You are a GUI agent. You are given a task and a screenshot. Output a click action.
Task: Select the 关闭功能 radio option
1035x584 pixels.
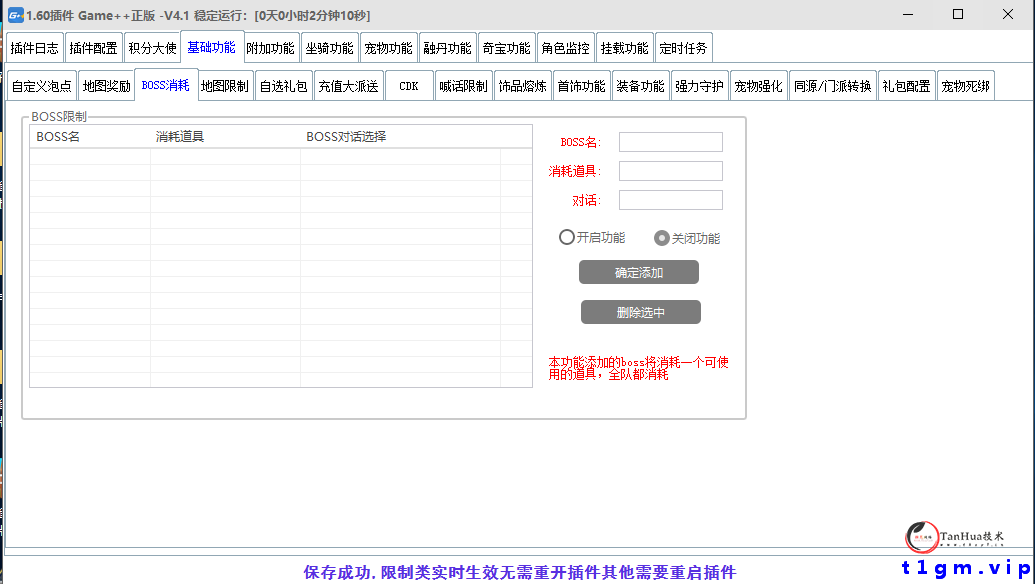pyautogui.click(x=660, y=237)
